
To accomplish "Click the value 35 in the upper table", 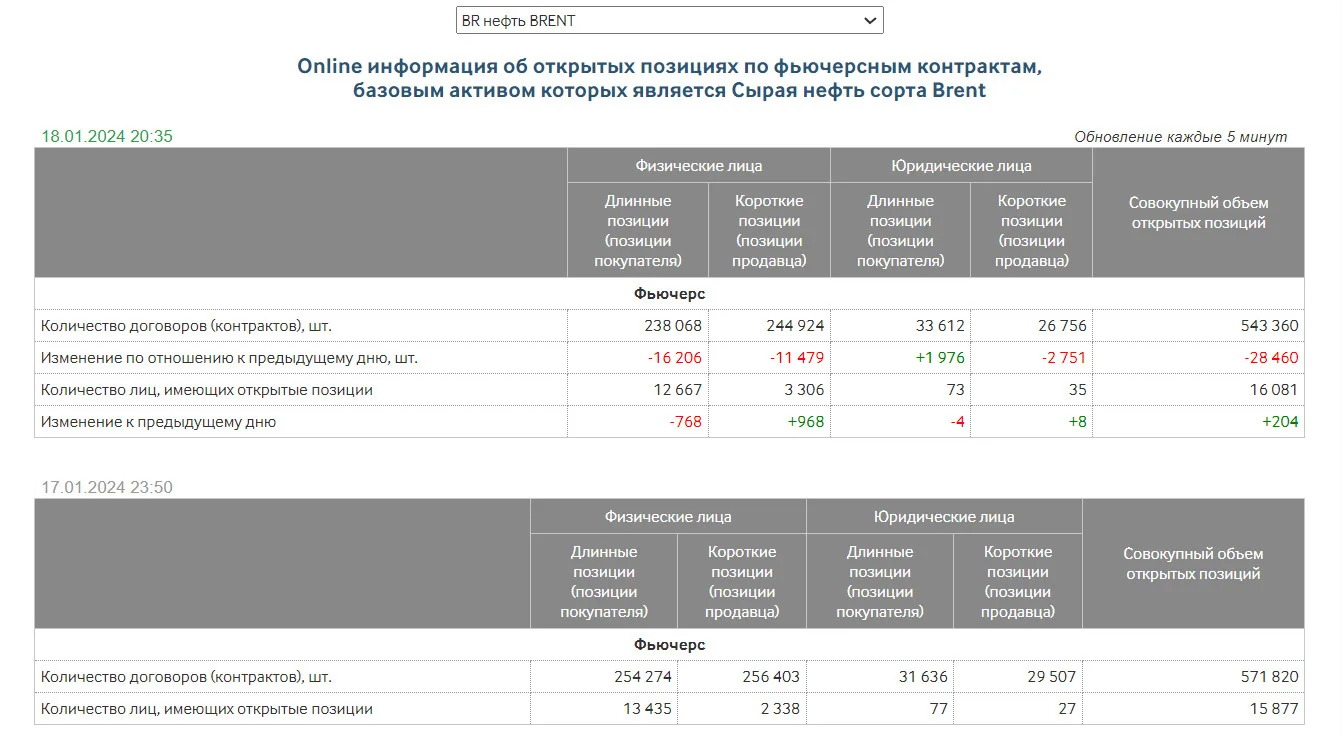I will [x=1078, y=390].
